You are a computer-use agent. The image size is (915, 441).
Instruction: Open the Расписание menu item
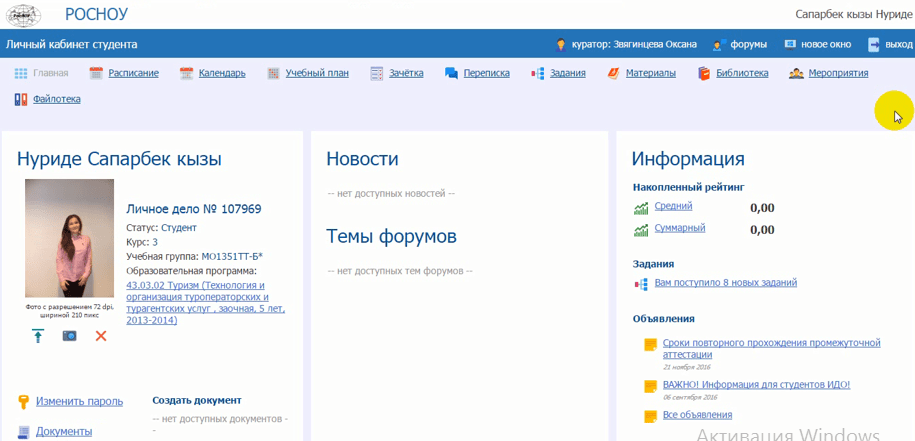pyautogui.click(x=133, y=73)
